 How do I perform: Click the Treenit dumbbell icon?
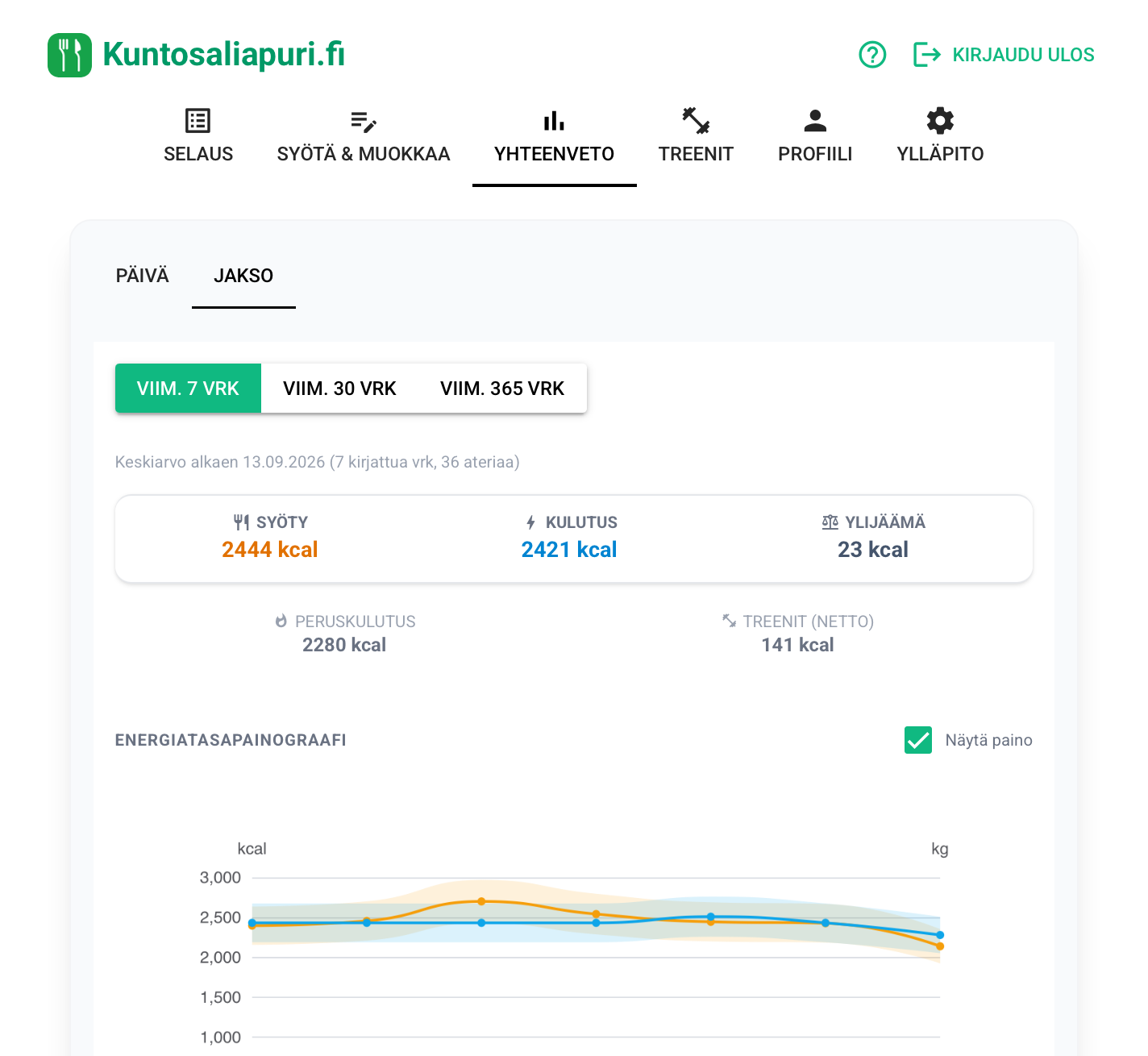[x=696, y=121]
